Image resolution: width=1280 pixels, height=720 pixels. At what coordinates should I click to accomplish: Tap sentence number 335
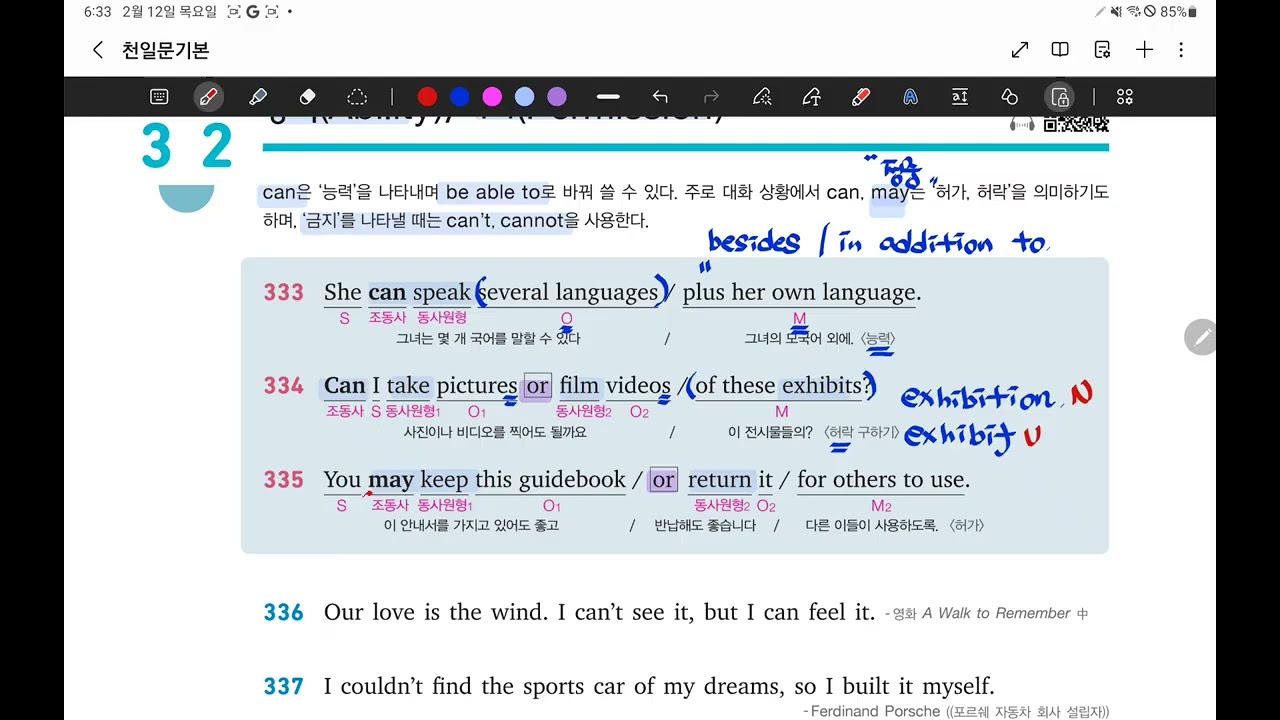[283, 480]
